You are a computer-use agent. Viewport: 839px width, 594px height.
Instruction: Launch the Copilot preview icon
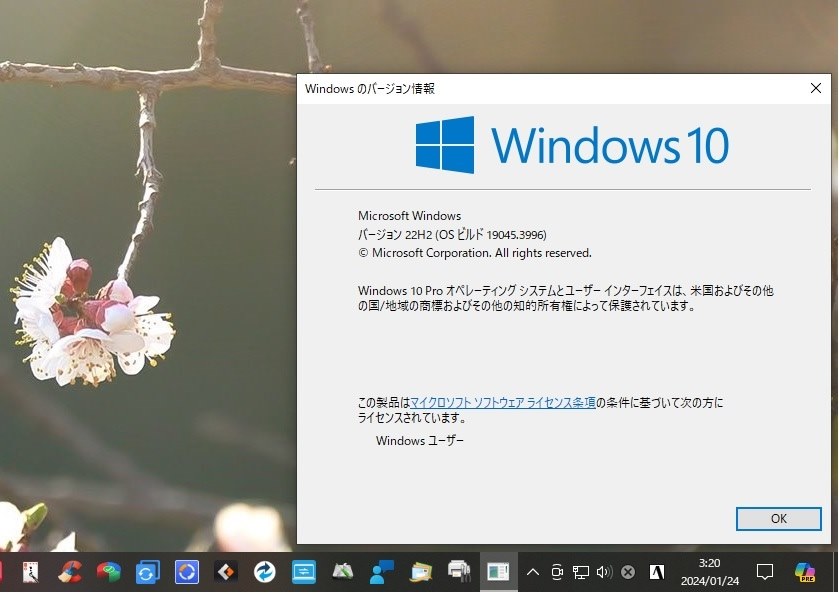(x=805, y=572)
